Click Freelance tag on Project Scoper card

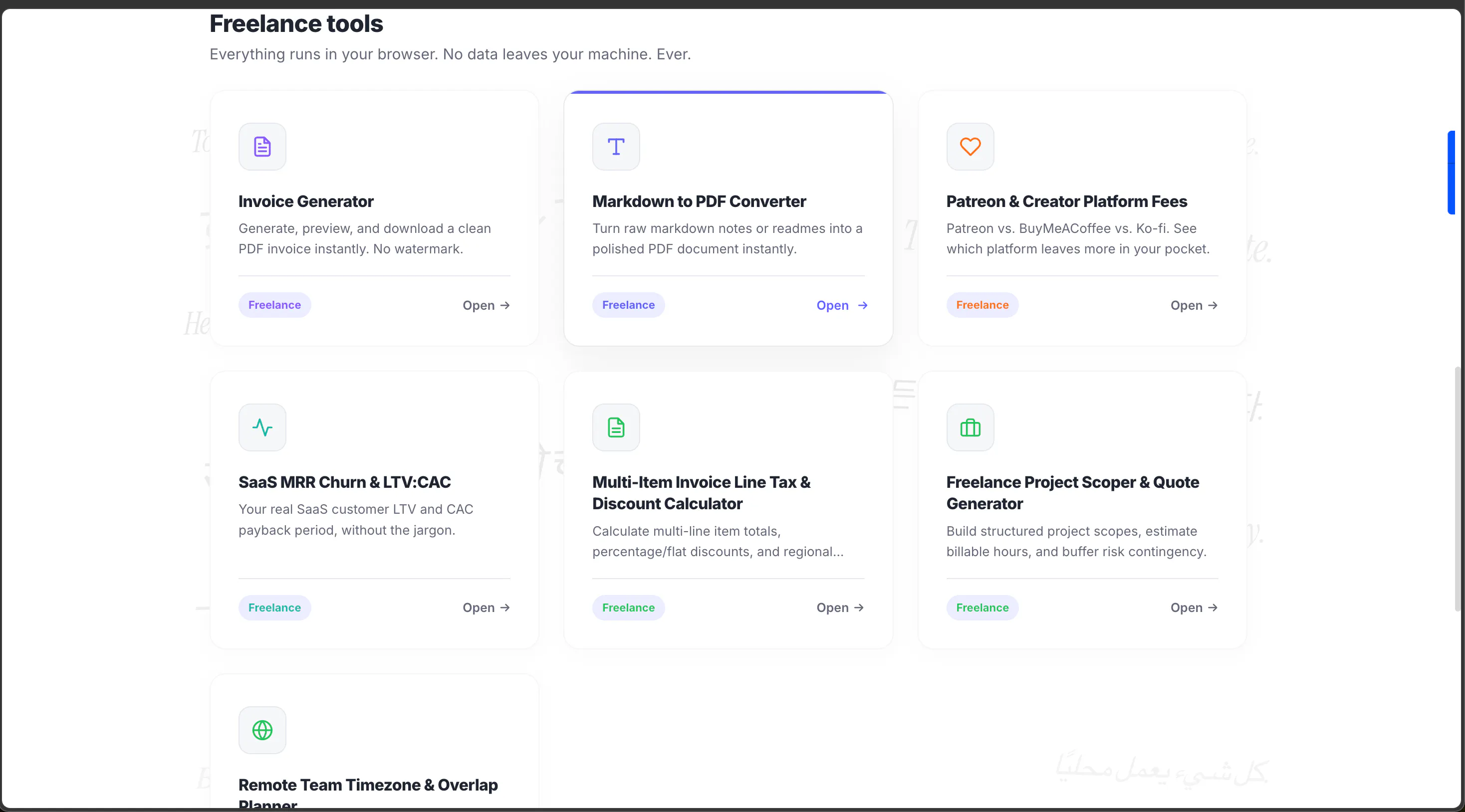pyautogui.click(x=982, y=608)
